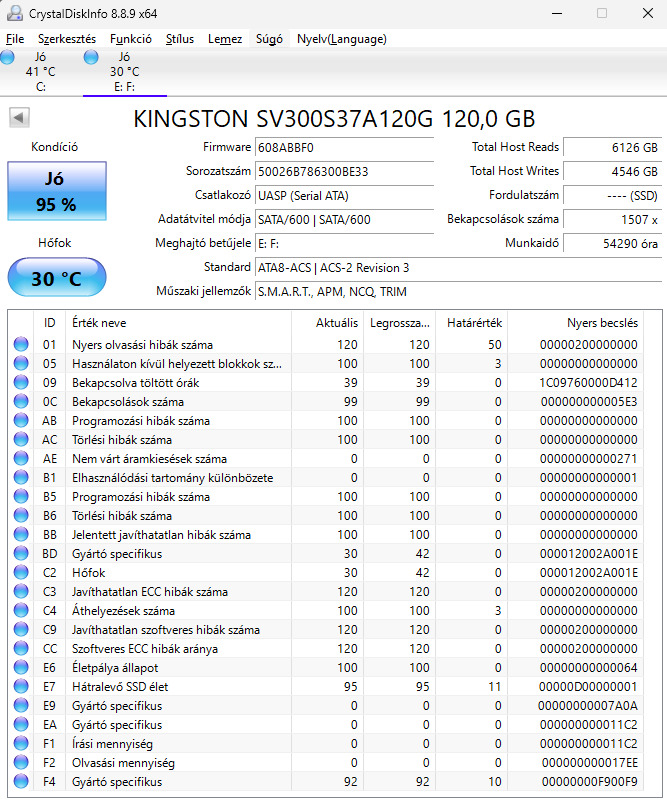This screenshot has height=800, width=667.
Task: Click the CrystalDiskInfo app icon in title bar
Action: pos(15,13)
